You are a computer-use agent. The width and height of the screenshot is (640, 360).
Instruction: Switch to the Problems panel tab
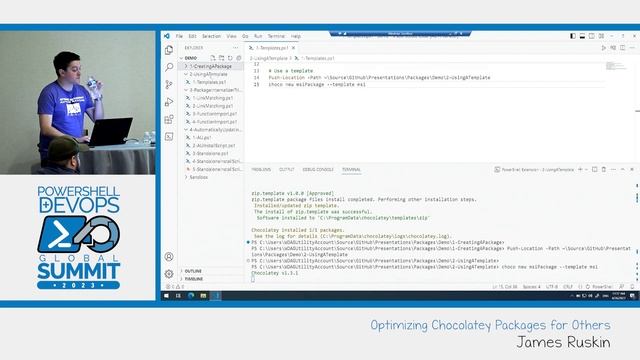[x=261, y=169]
